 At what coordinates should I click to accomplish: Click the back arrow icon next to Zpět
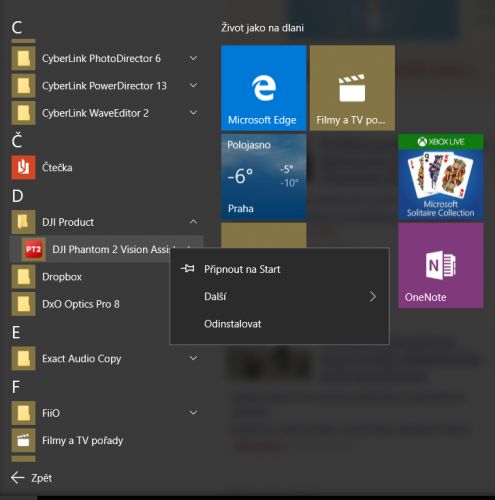pos(17,478)
